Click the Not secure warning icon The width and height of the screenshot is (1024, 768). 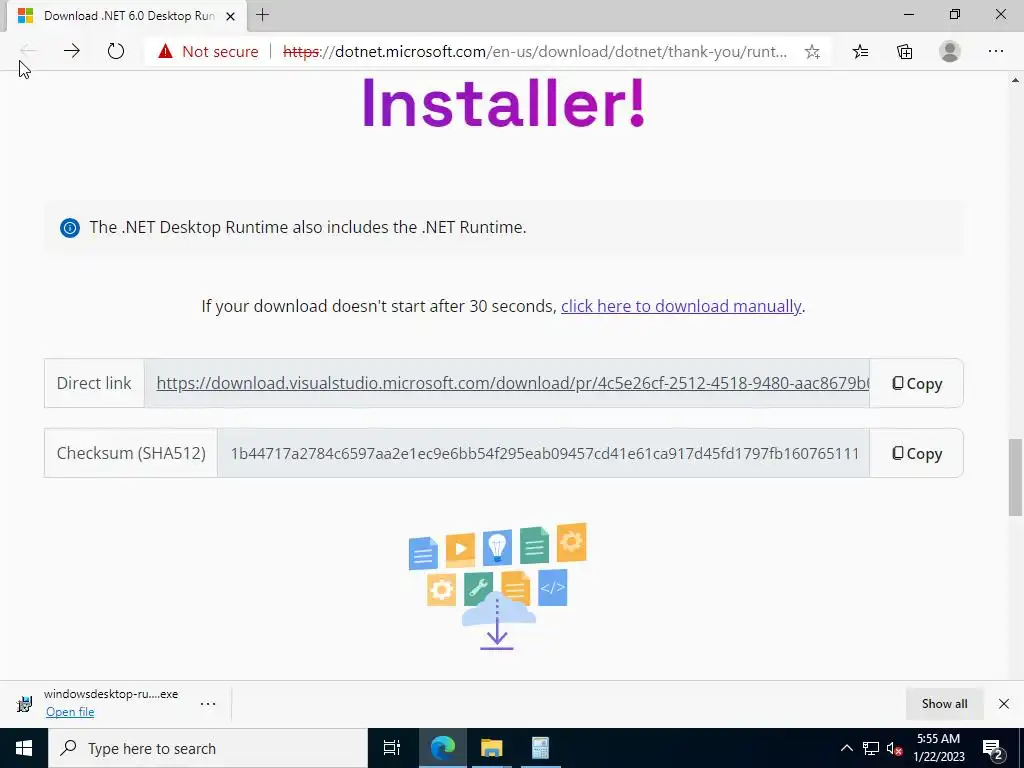click(165, 51)
